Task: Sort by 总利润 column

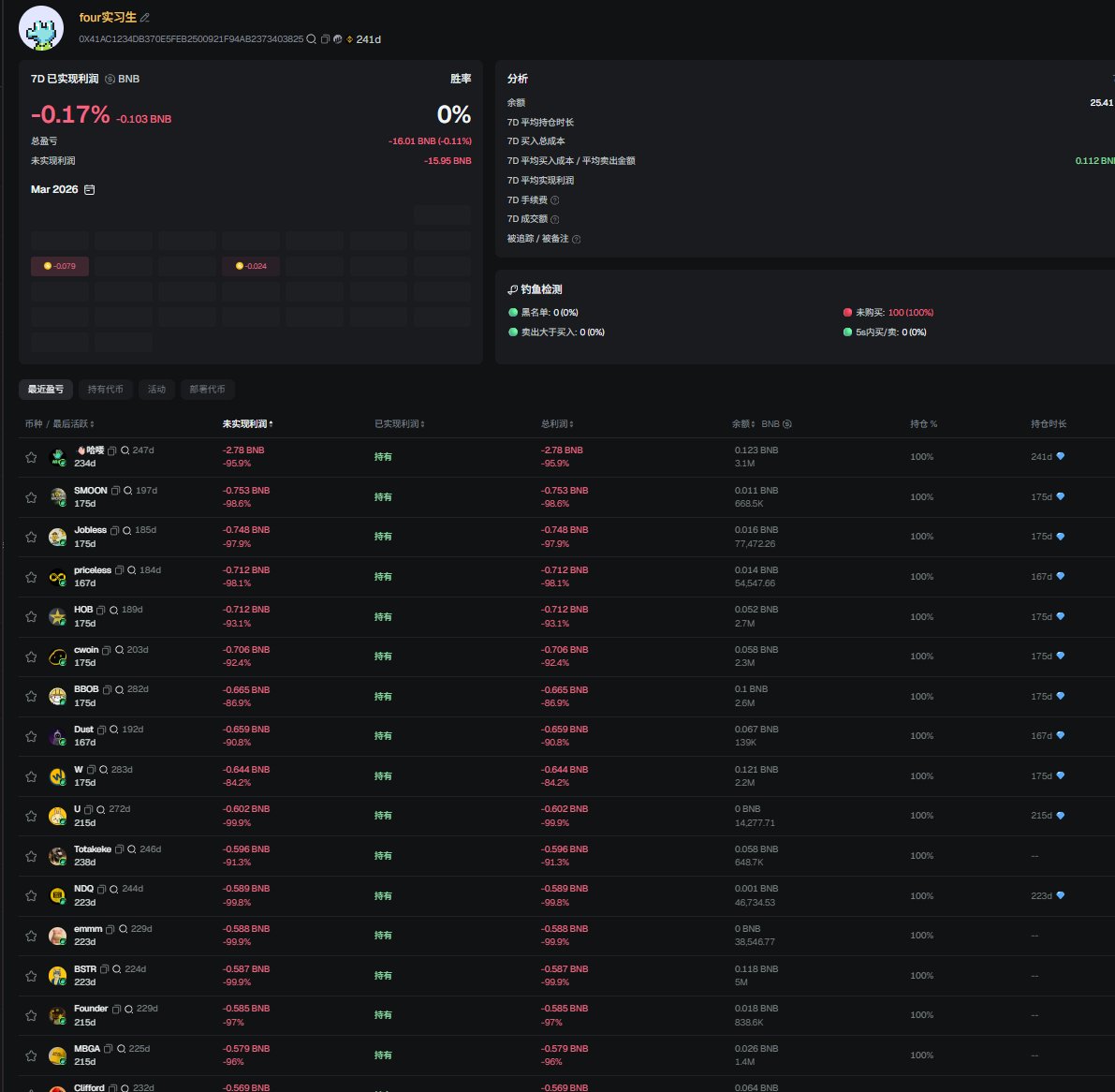Action: click(x=557, y=424)
